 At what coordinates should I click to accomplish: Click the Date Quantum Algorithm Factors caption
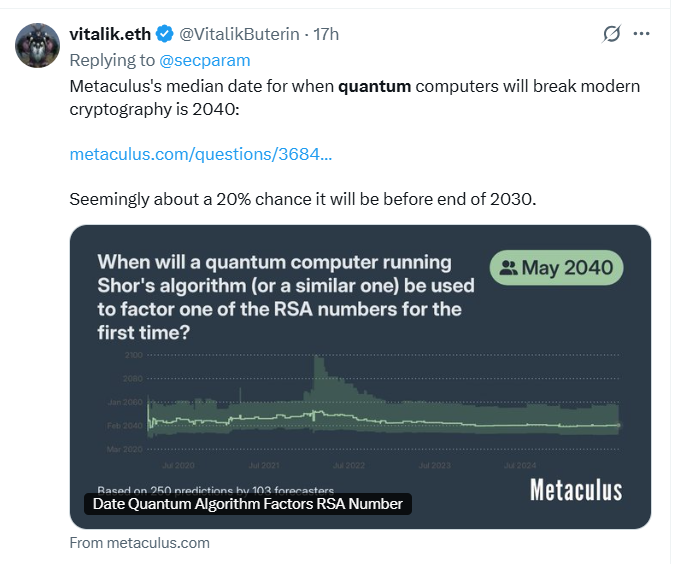coord(248,504)
